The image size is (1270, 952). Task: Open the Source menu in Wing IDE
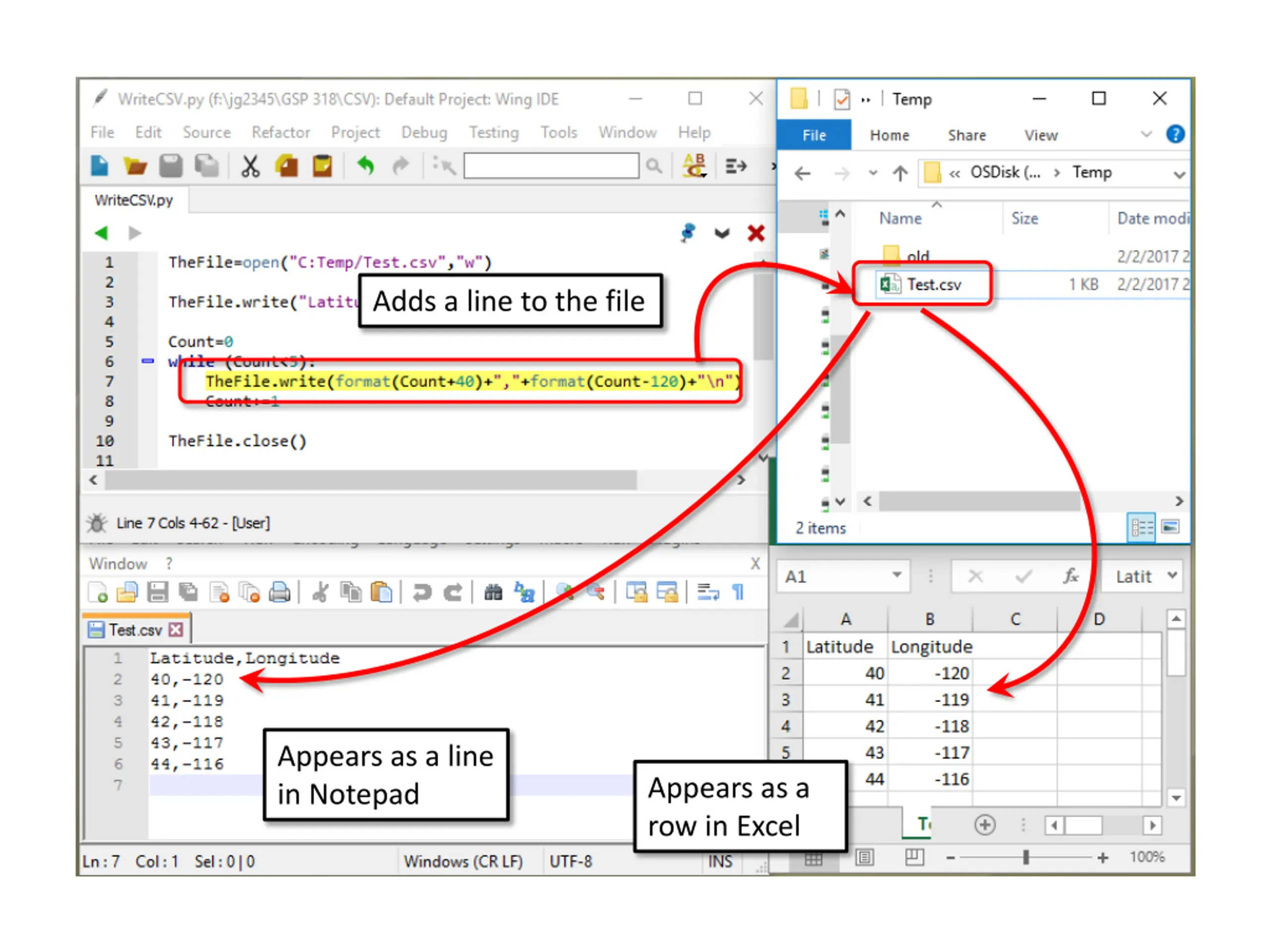(207, 132)
